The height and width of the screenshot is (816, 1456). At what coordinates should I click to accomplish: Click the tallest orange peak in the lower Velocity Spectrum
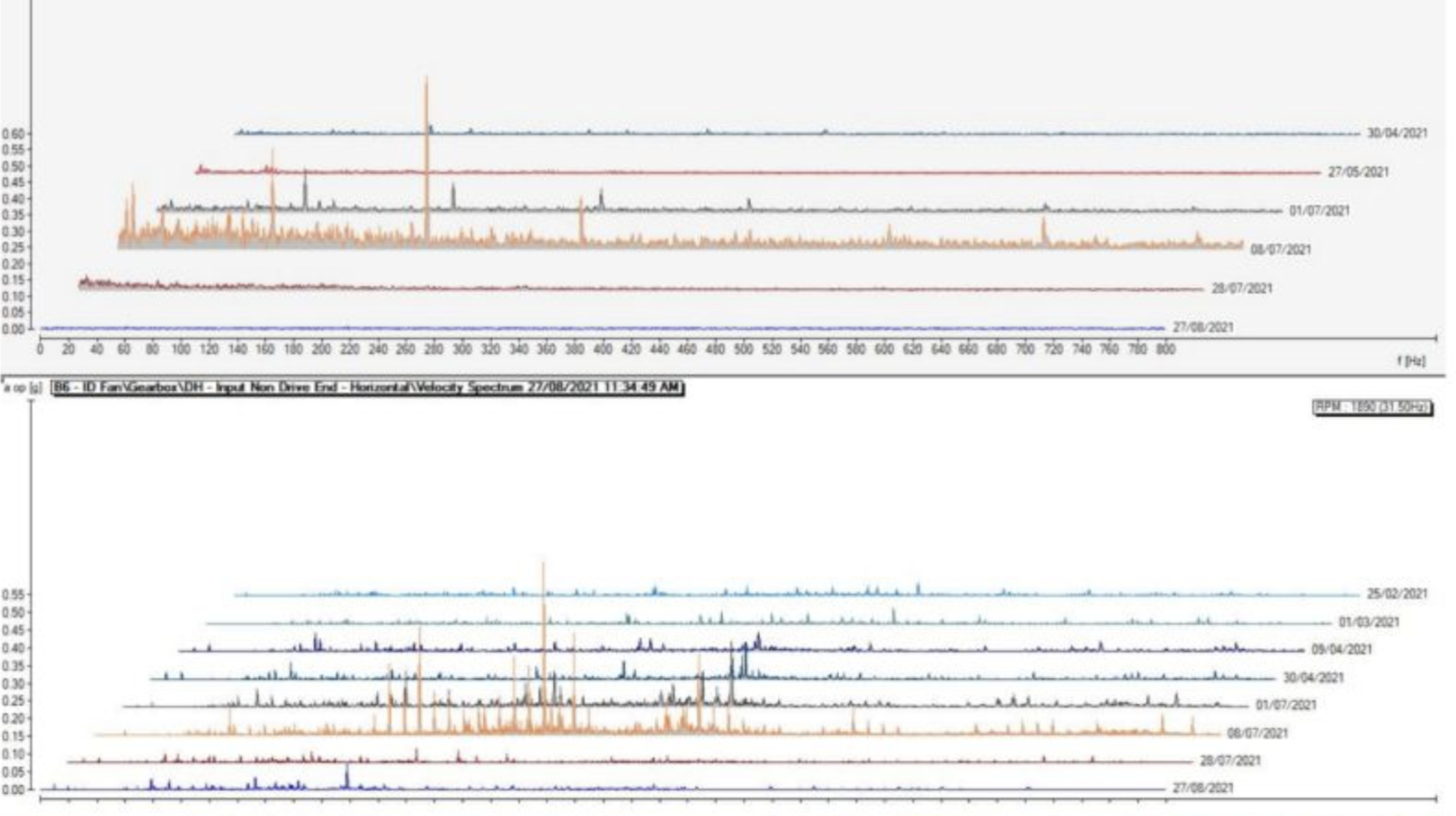[x=543, y=647]
